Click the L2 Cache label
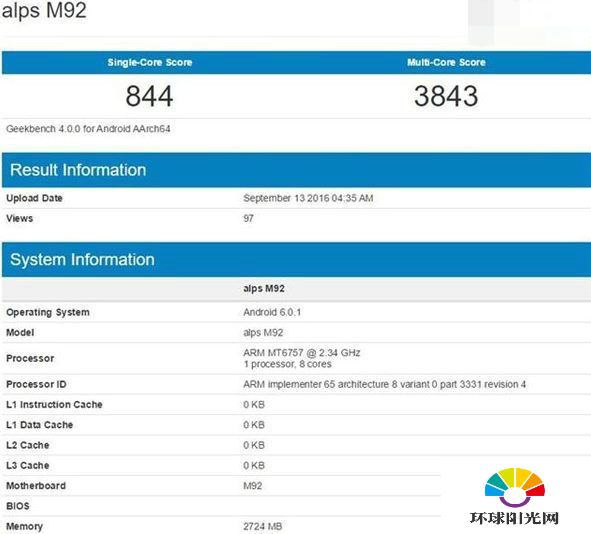 [28, 445]
